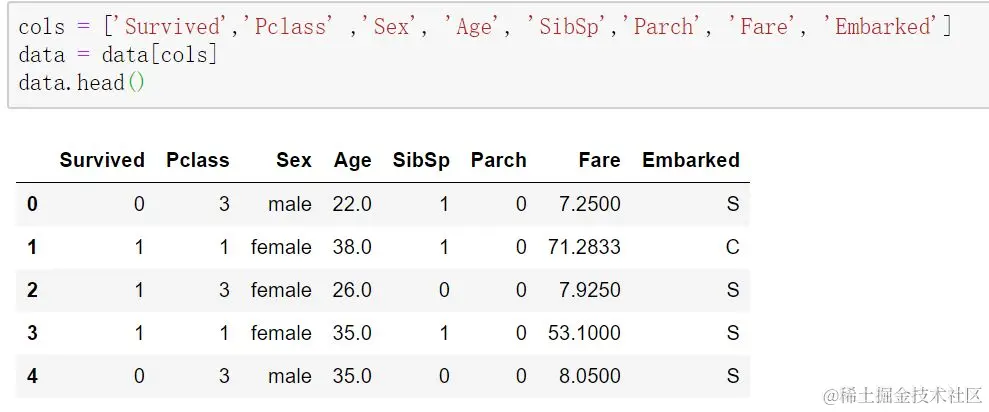Click the Embarked value C
The height and width of the screenshot is (412, 989).
[732, 247]
